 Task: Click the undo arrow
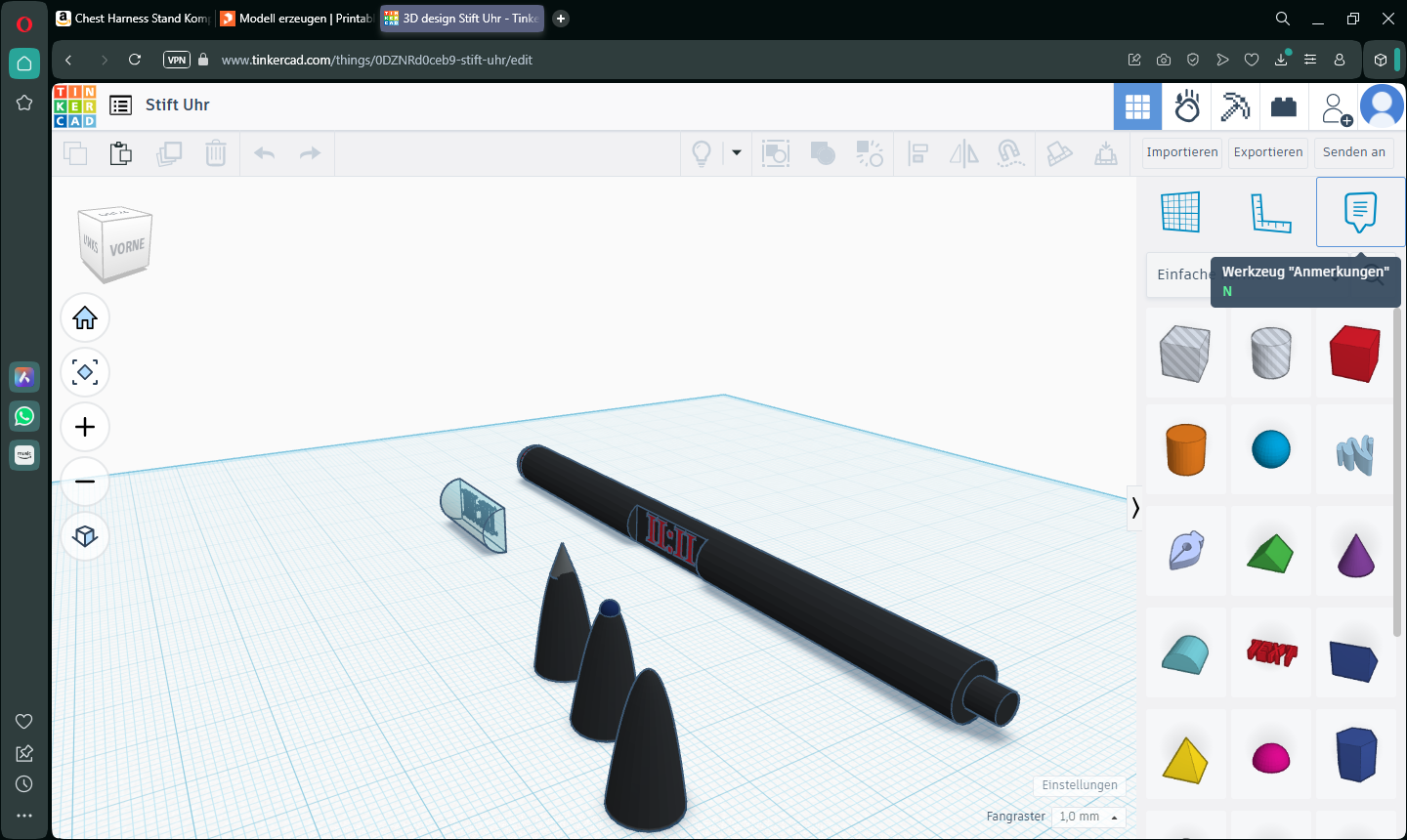click(264, 153)
